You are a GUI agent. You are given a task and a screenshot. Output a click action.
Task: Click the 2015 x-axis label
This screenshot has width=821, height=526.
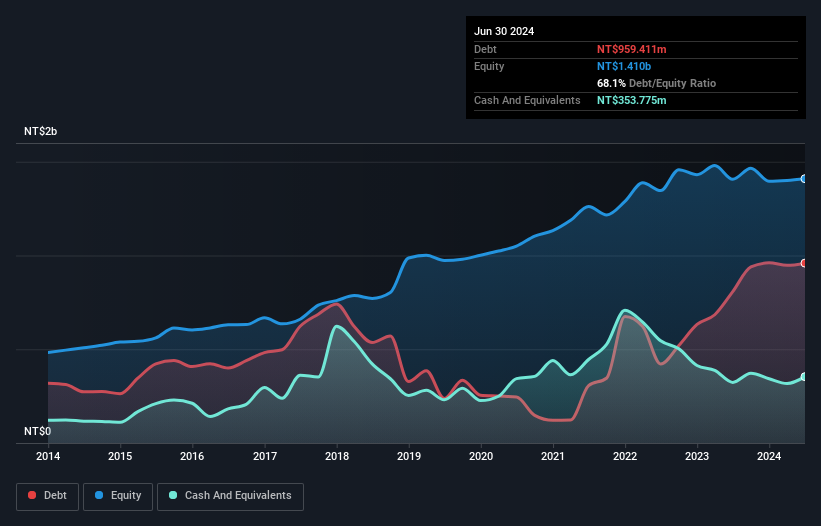point(120,456)
